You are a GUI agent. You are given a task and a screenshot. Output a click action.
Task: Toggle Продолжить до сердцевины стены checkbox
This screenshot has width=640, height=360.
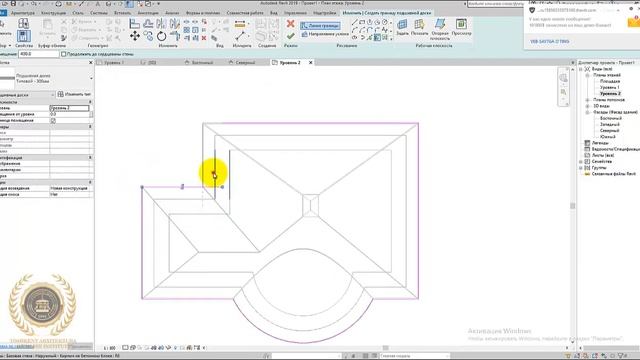pyautogui.click(x=63, y=54)
